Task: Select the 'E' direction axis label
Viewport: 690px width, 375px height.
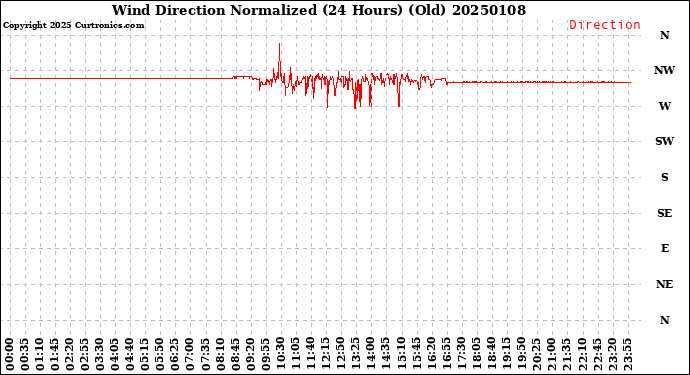Action: [x=664, y=248]
